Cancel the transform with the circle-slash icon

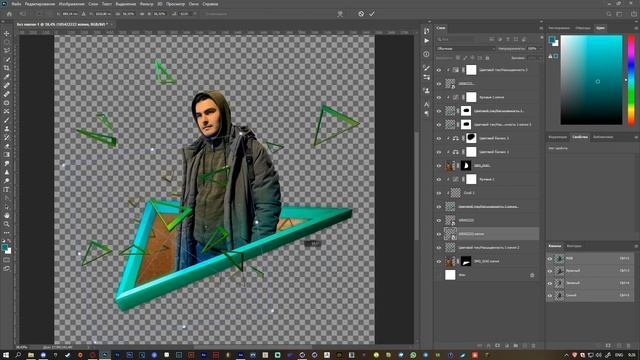(x=361, y=14)
